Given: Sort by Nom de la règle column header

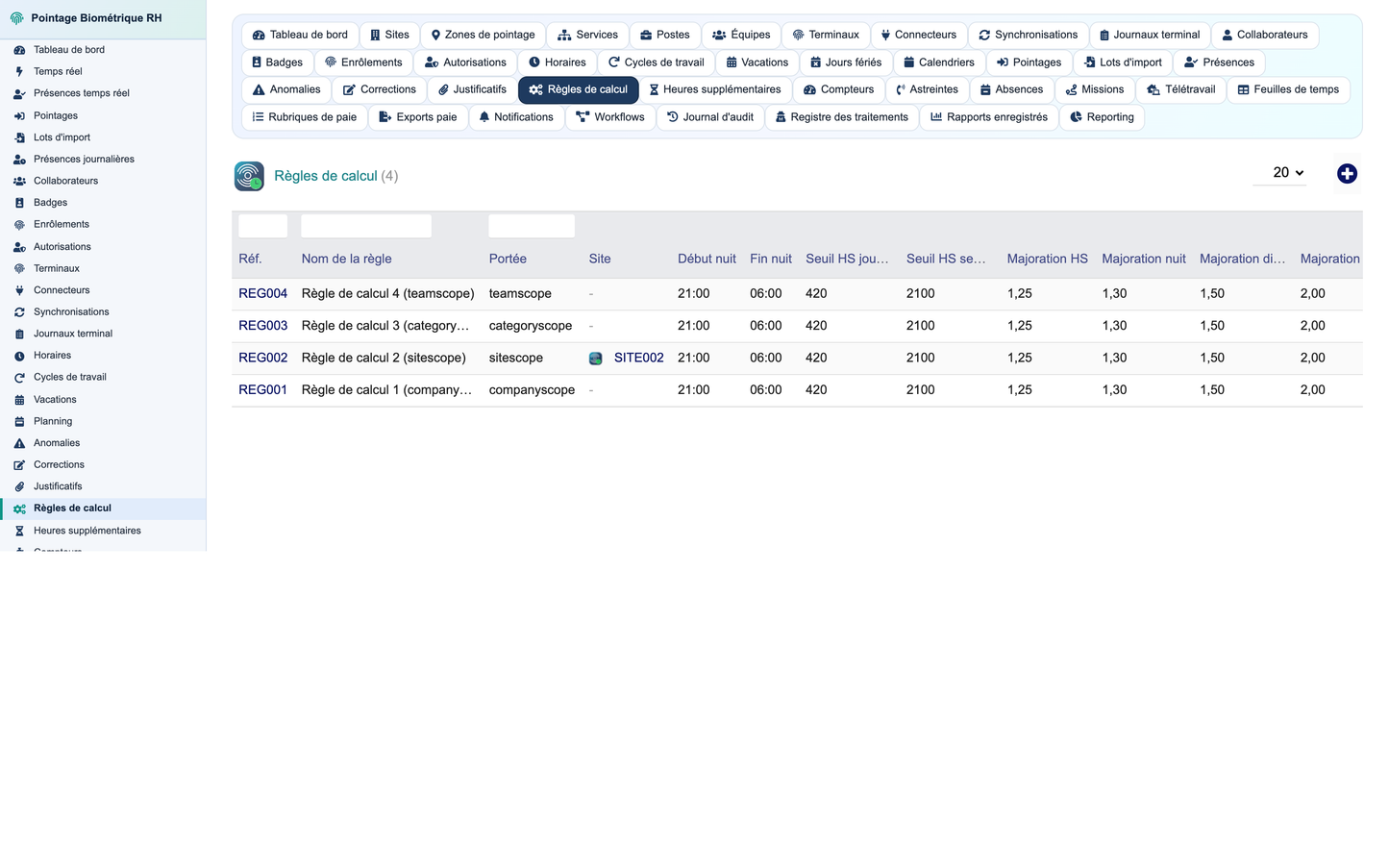Looking at the screenshot, I should click(347, 259).
